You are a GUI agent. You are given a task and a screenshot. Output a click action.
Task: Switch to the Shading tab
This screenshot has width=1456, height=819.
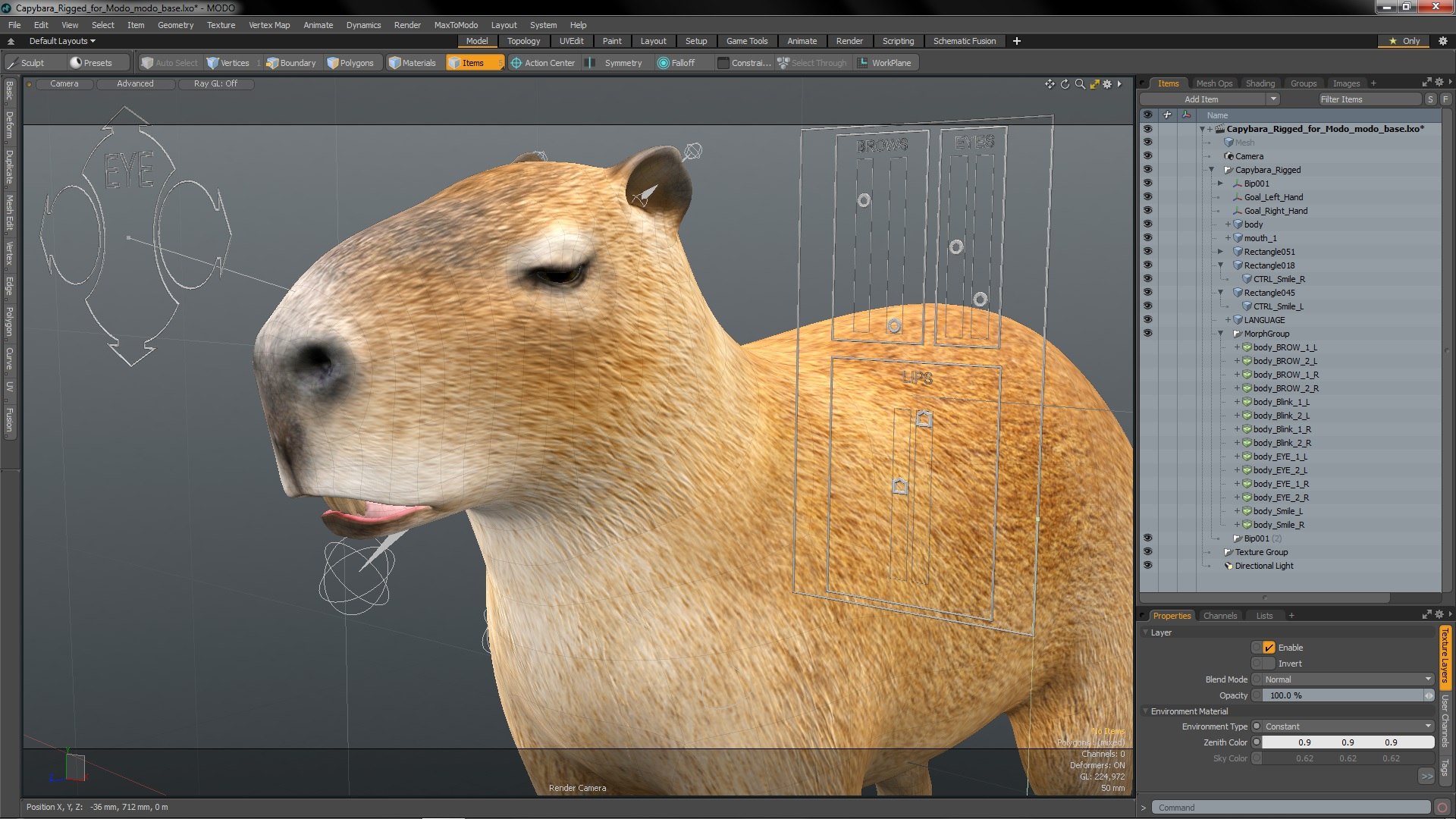[1258, 83]
